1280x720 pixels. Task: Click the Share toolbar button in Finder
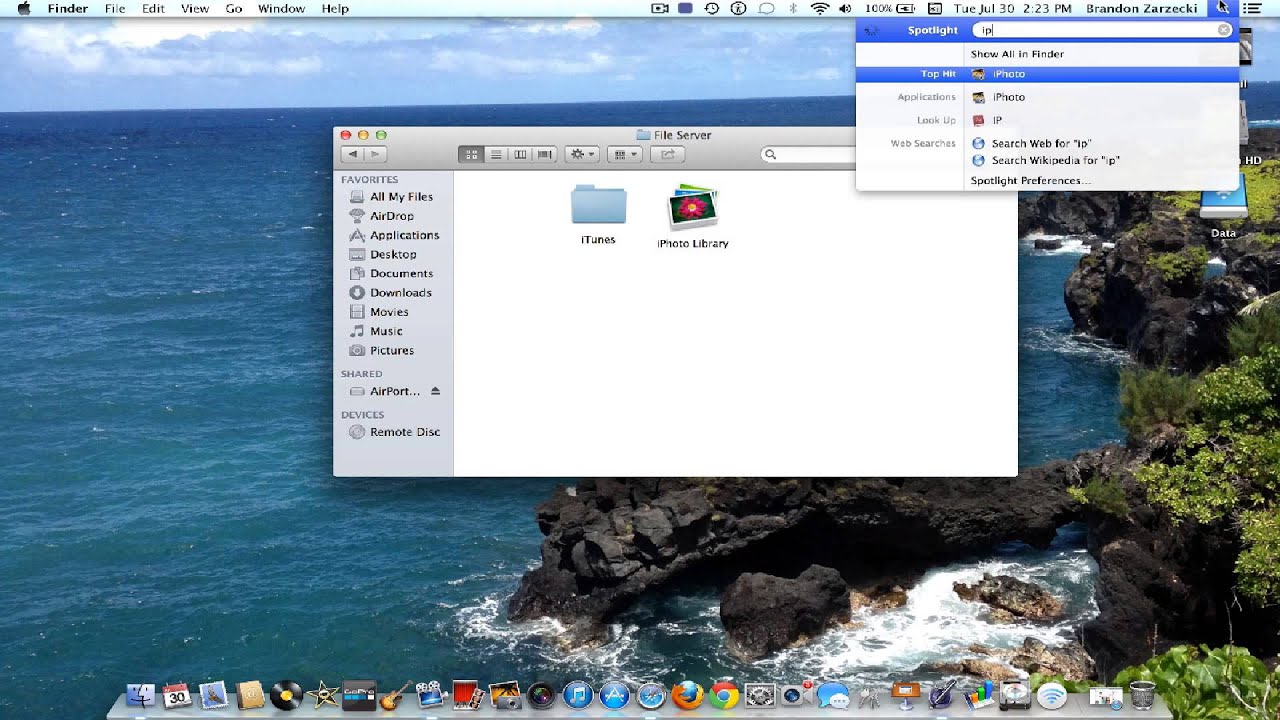pyautogui.click(x=667, y=154)
